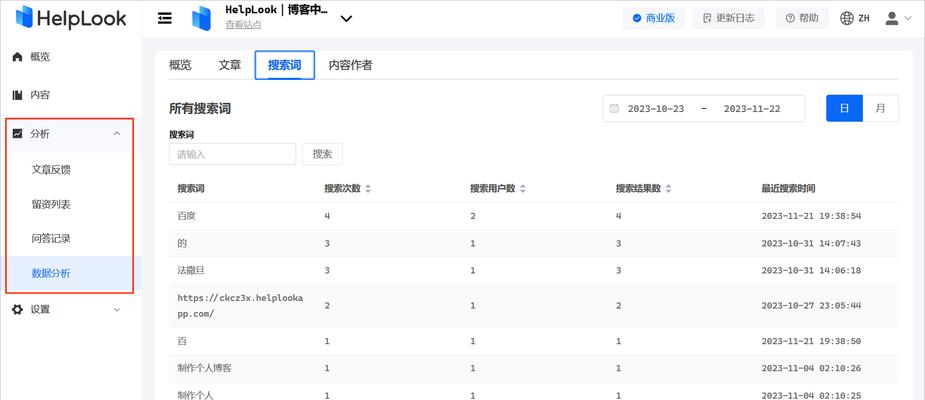
Task: Switch language via globe ZH icon
Action: coord(854,18)
